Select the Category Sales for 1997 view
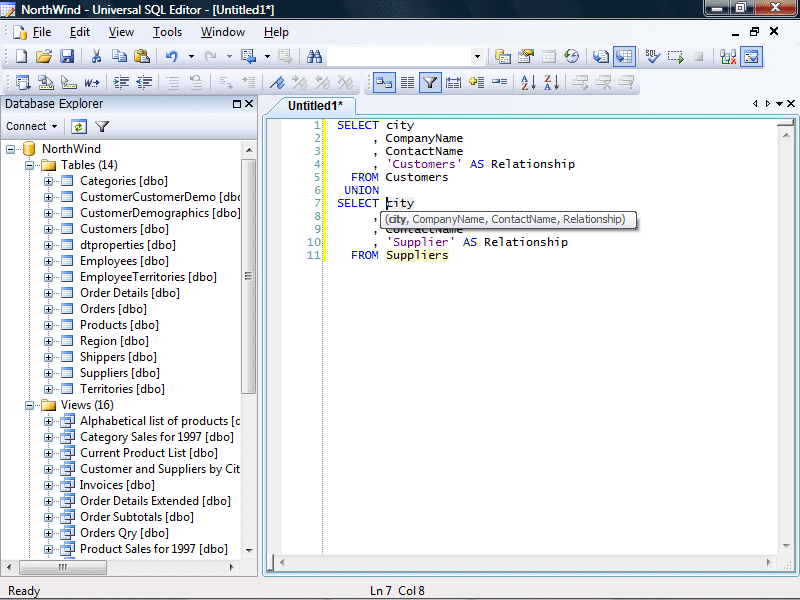Image resolution: width=800 pixels, height=600 pixels. pos(157,437)
